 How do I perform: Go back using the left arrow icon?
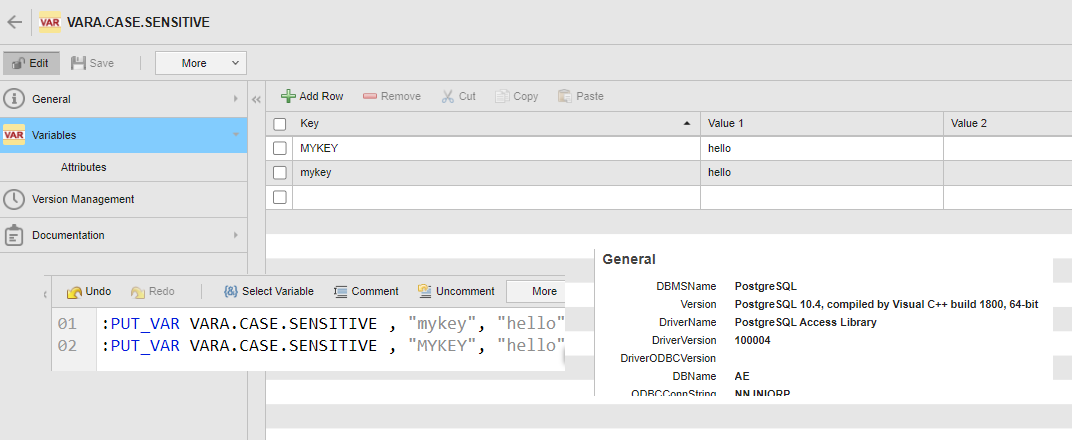[14, 22]
